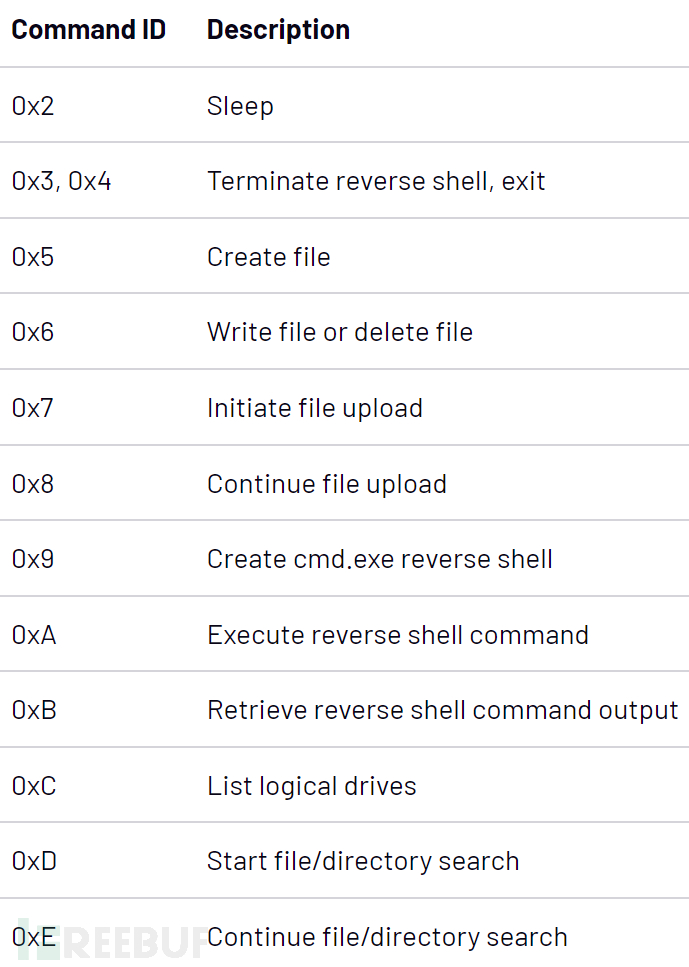Click the Command ID column header
Screen dimensions: 689x967
coord(88,30)
